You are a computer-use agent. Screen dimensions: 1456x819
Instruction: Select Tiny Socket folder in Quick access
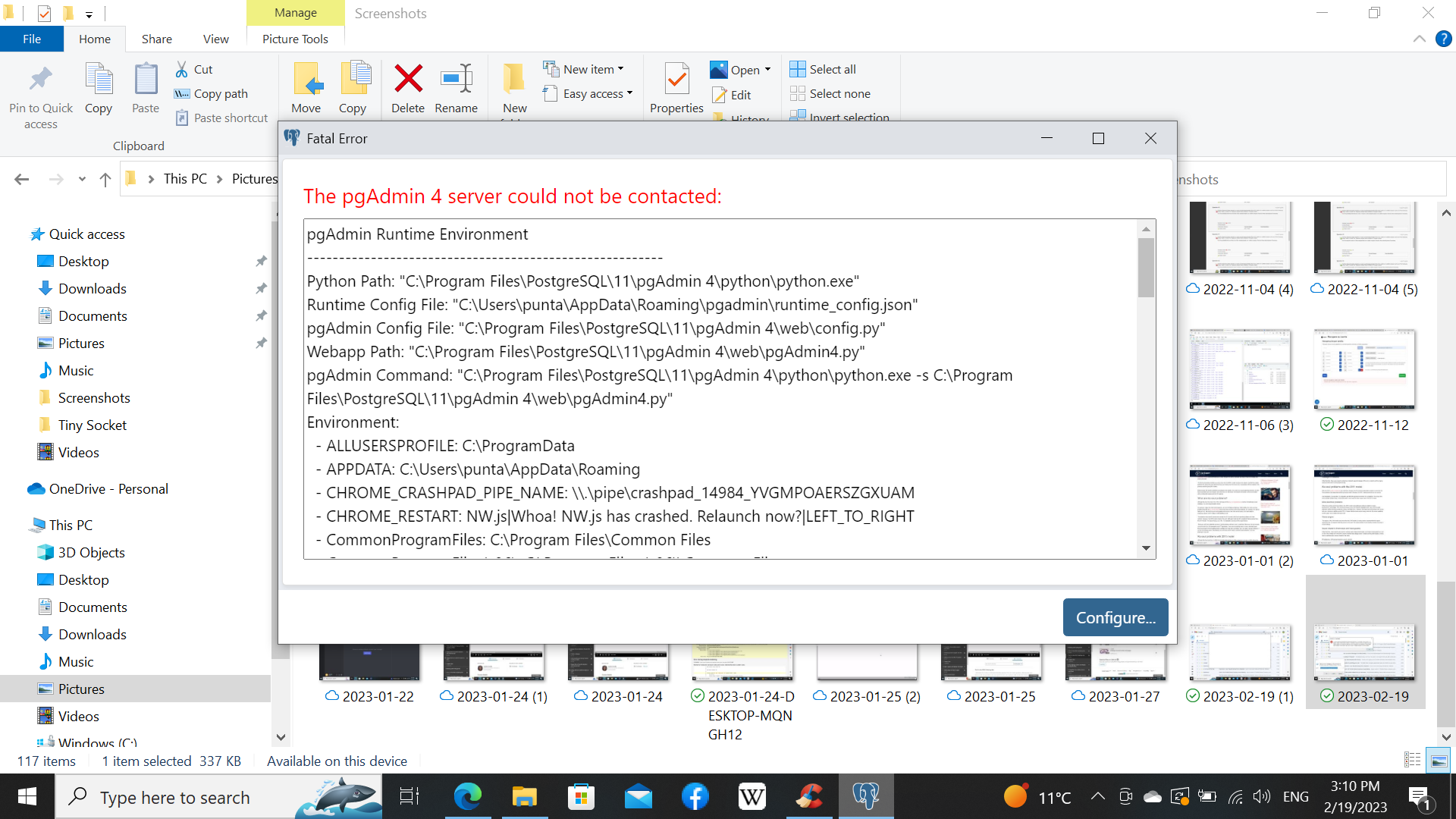tap(92, 425)
